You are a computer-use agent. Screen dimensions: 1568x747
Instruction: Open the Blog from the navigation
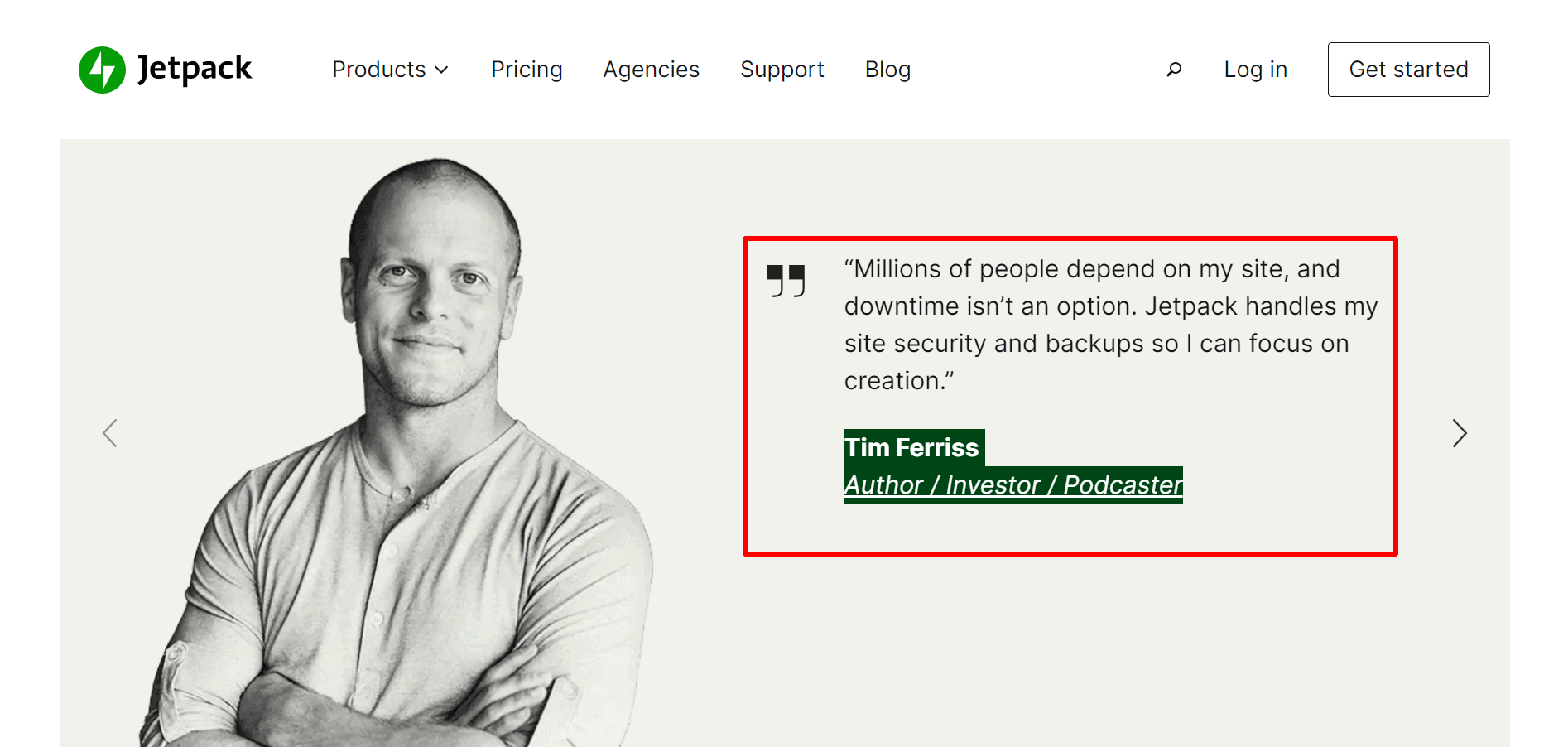887,70
